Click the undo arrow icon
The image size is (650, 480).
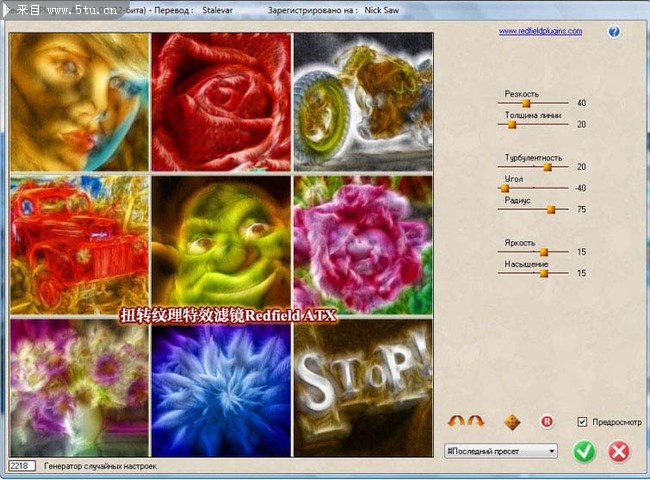pyautogui.click(x=454, y=422)
